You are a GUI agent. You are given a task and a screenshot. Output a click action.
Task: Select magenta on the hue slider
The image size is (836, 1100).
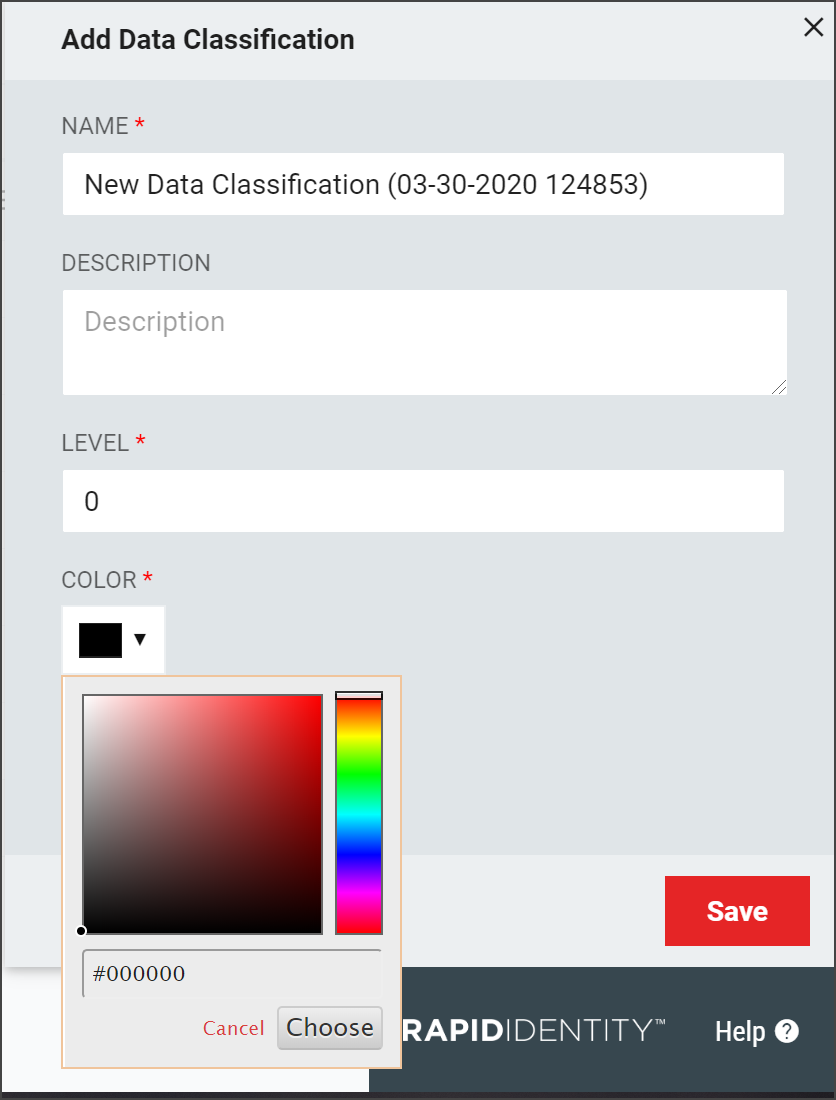coord(359,893)
